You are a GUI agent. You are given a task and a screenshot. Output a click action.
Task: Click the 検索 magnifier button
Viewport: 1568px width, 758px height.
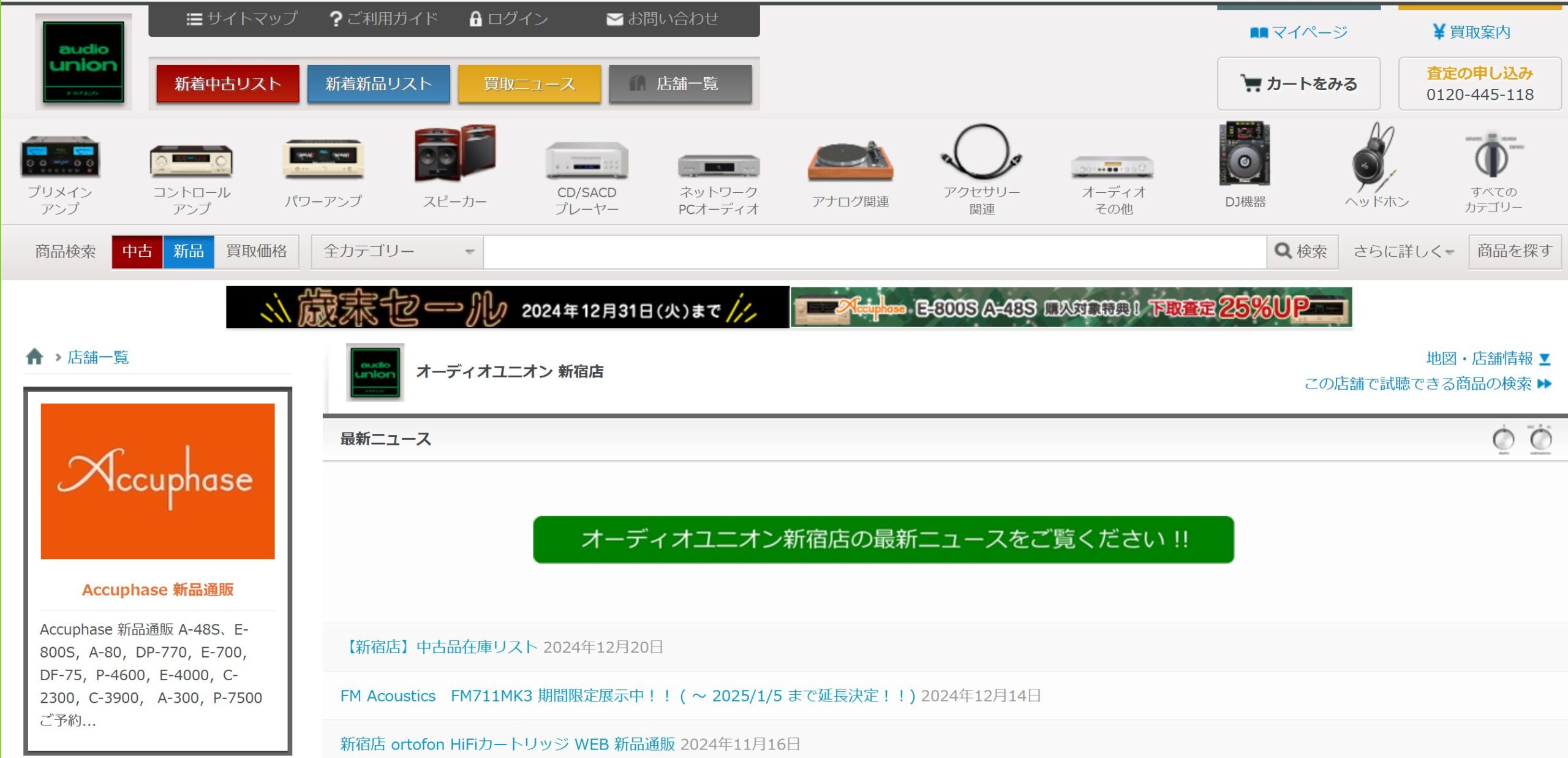tap(1302, 252)
